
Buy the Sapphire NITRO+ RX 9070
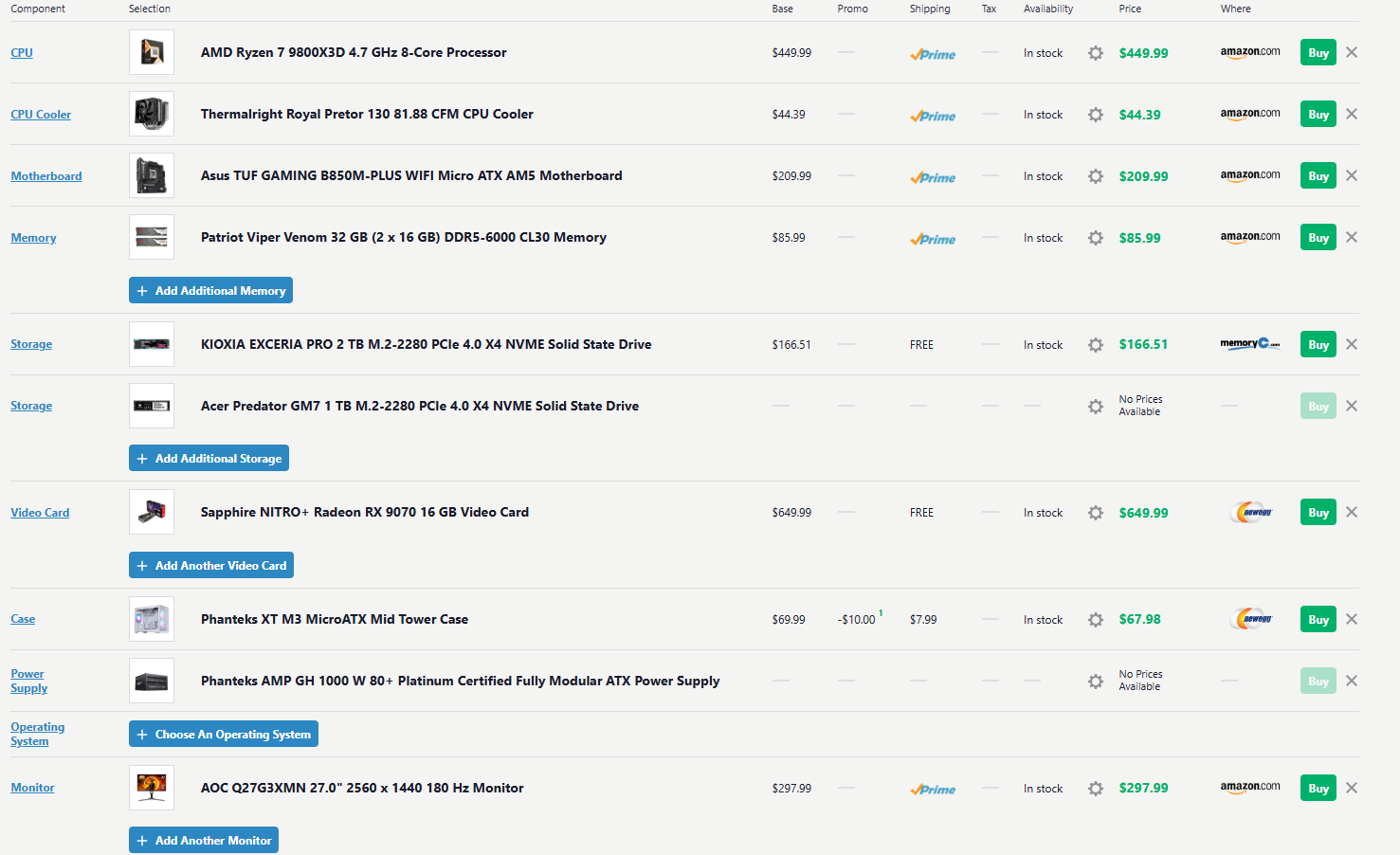coord(1318,513)
